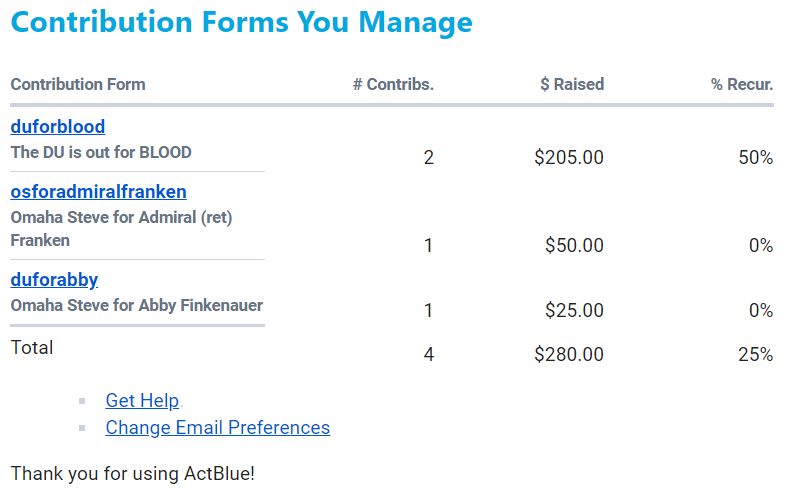Open the duforabby contribution form link
This screenshot has height=489, width=793.
(54, 280)
